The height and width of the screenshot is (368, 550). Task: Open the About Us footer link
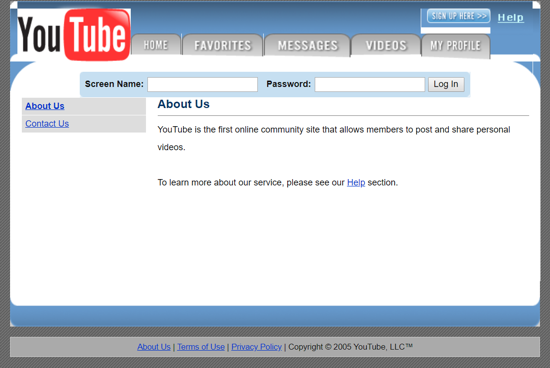[154, 347]
